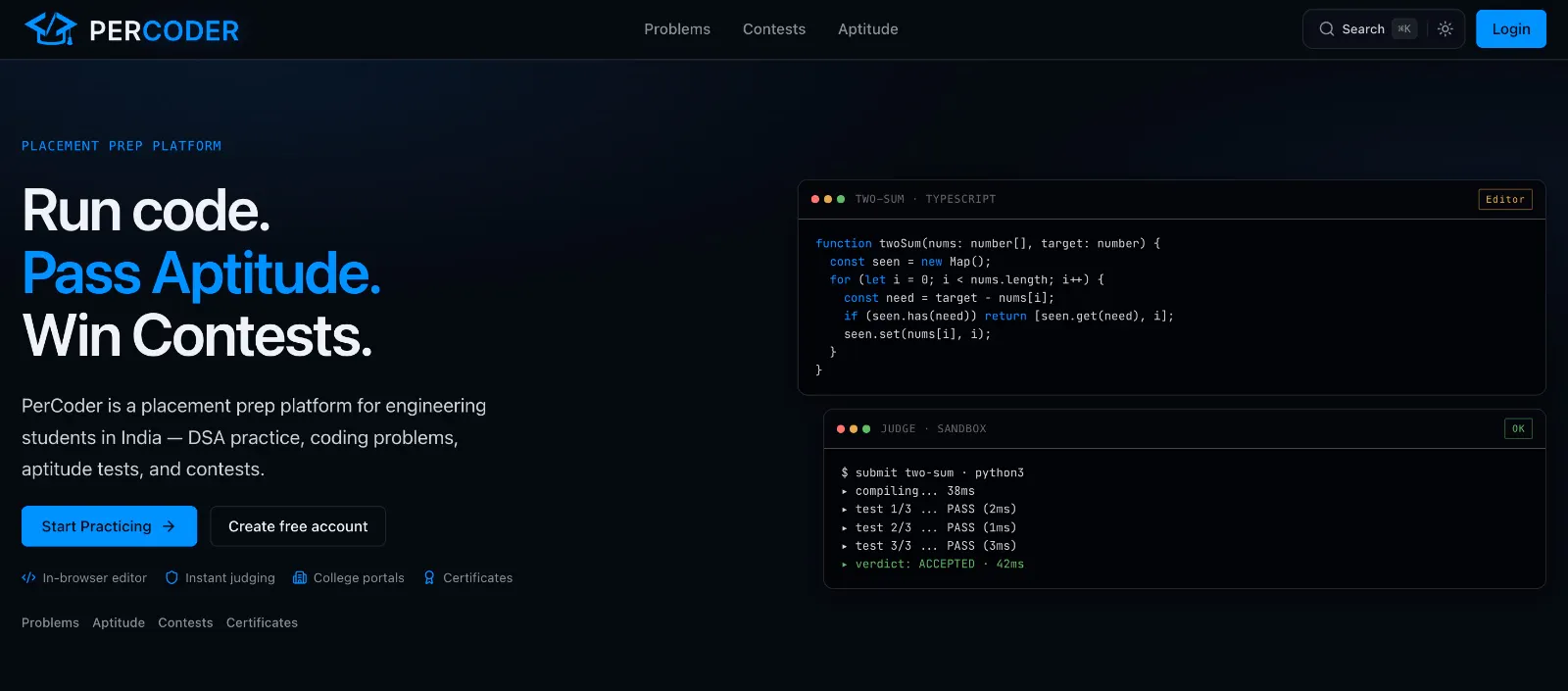Click the Instant judging shield icon
Screen dimensions: 1568x691
click(171, 578)
